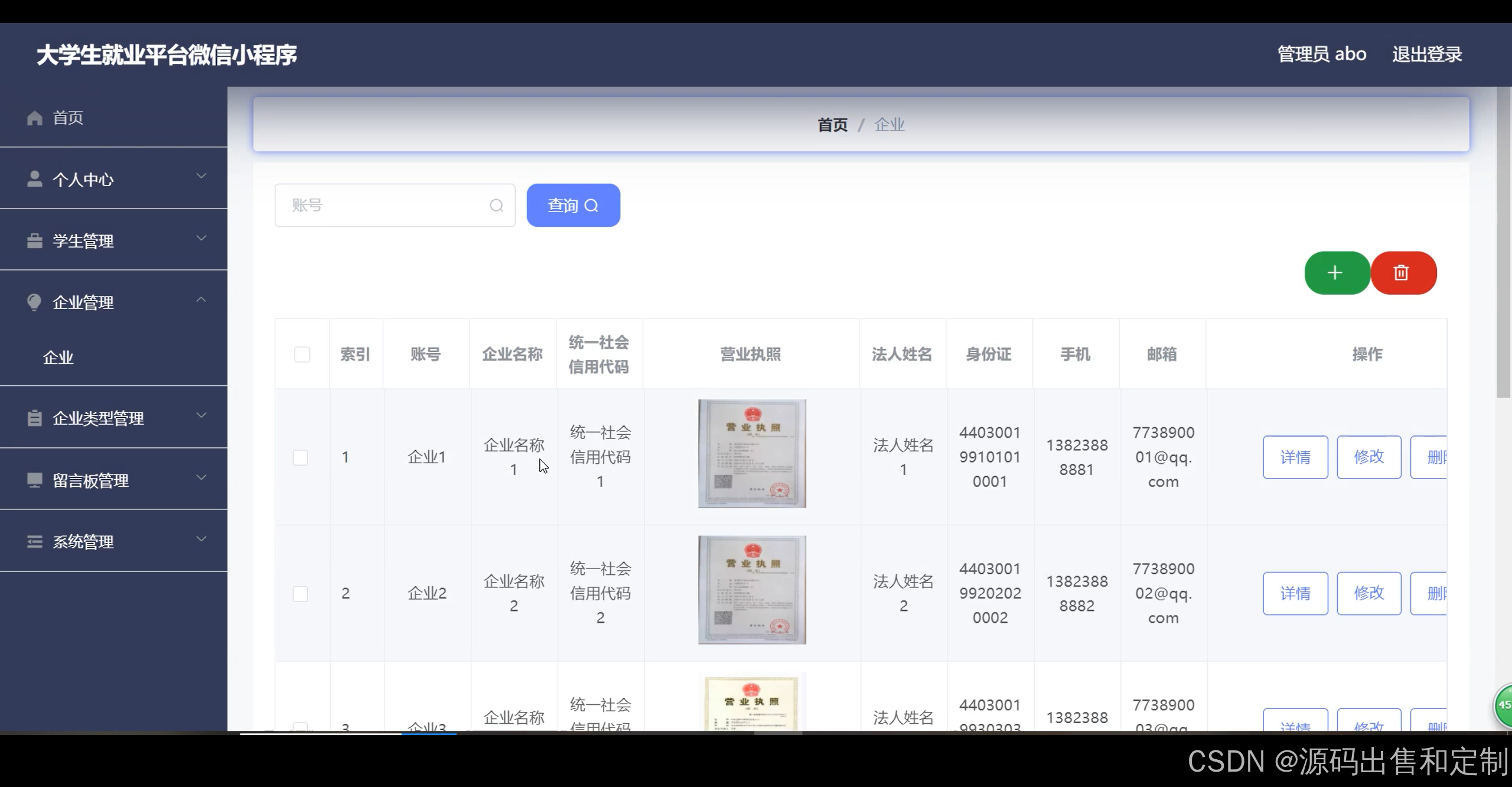Click the home icon beside 首页
The height and width of the screenshot is (787, 1512).
(35, 118)
